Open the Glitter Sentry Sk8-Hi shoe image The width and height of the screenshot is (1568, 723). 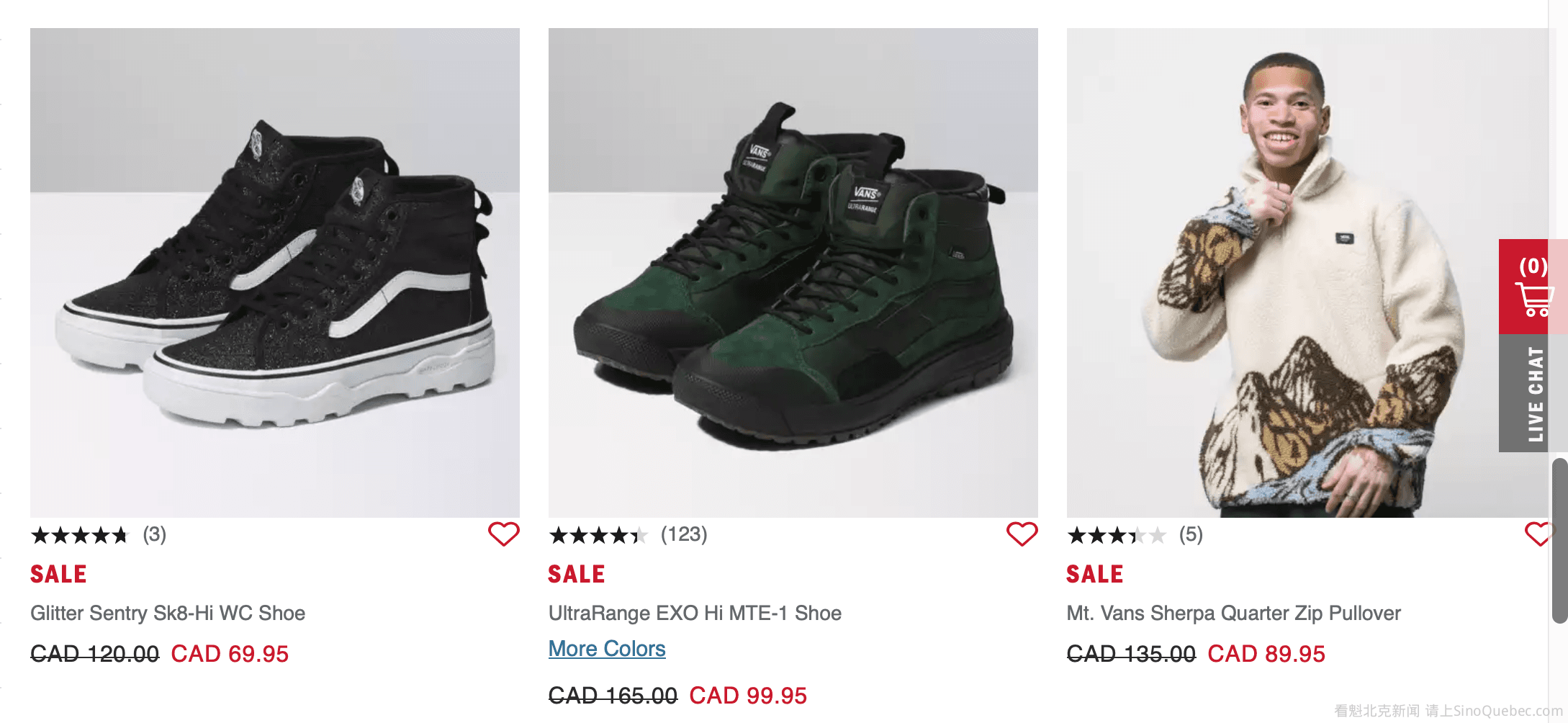point(275,272)
